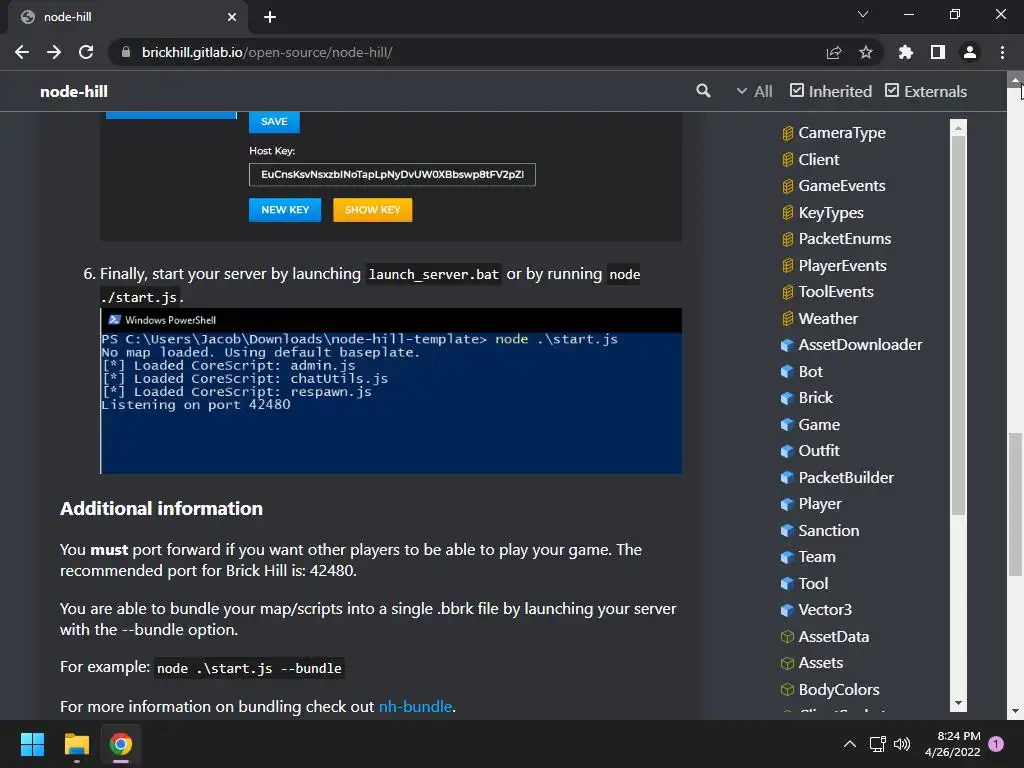Toggle the Chrome side panel icon
1024x768 pixels.
pos(937,52)
